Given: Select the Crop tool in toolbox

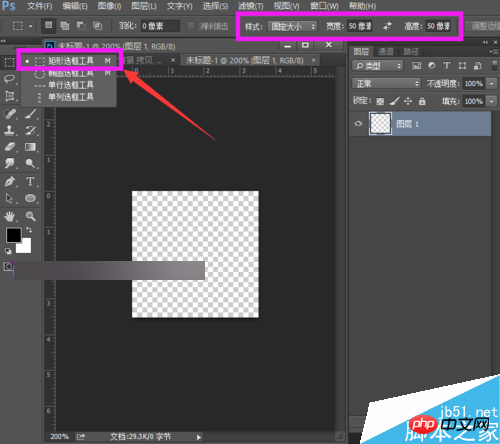Looking at the screenshot, I should (10, 96).
